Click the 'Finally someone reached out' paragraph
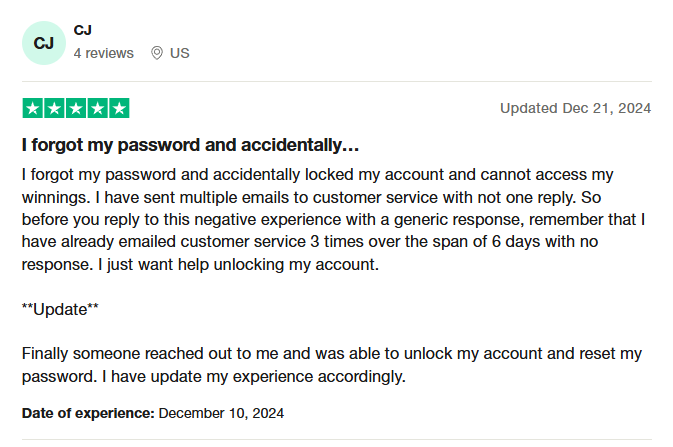Image resolution: width=673 pixels, height=447 pixels. tap(332, 365)
